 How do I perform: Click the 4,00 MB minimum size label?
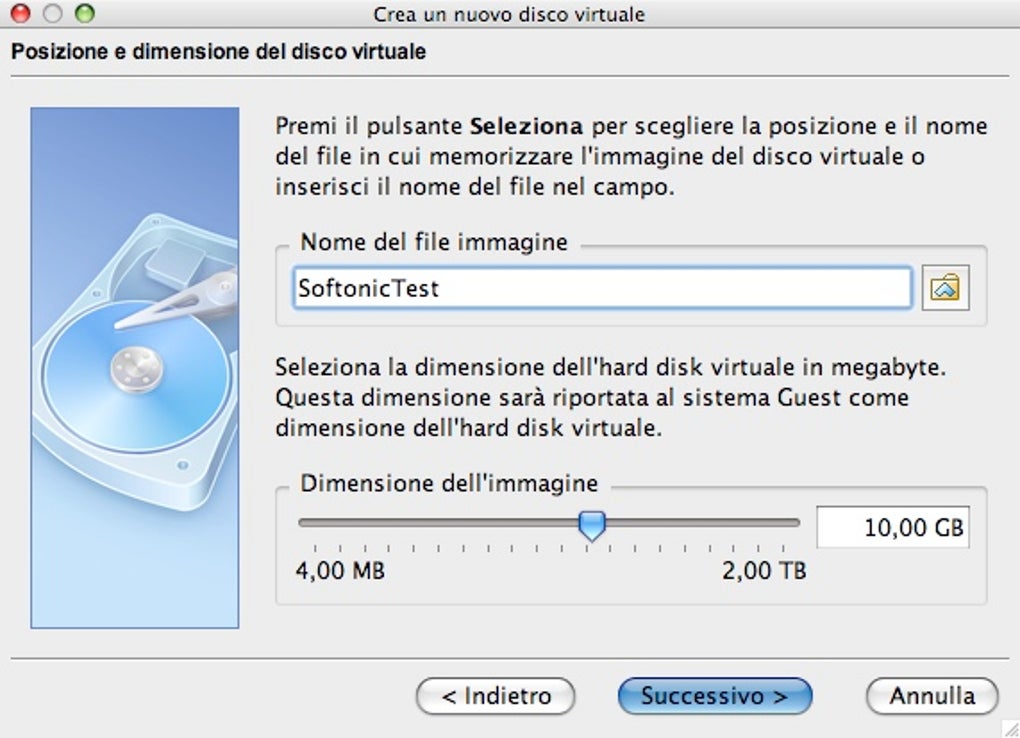pos(341,571)
